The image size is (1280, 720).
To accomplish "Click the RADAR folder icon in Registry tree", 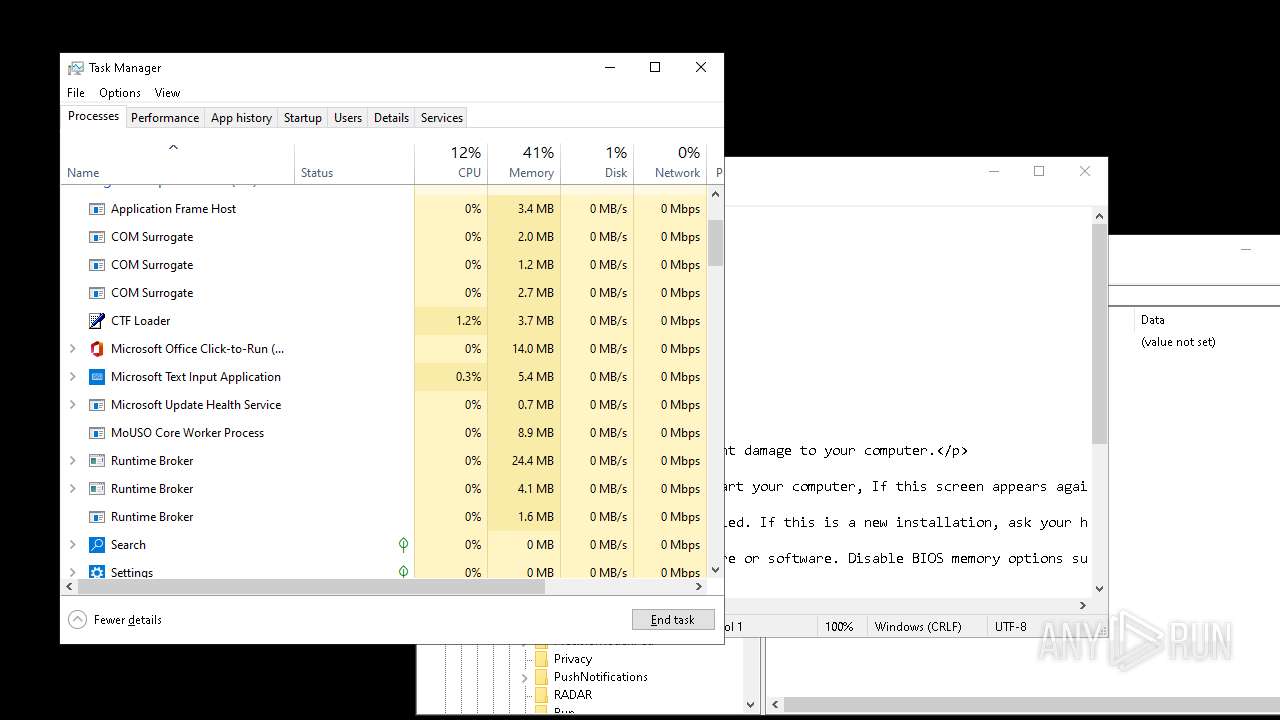I will 541,695.
